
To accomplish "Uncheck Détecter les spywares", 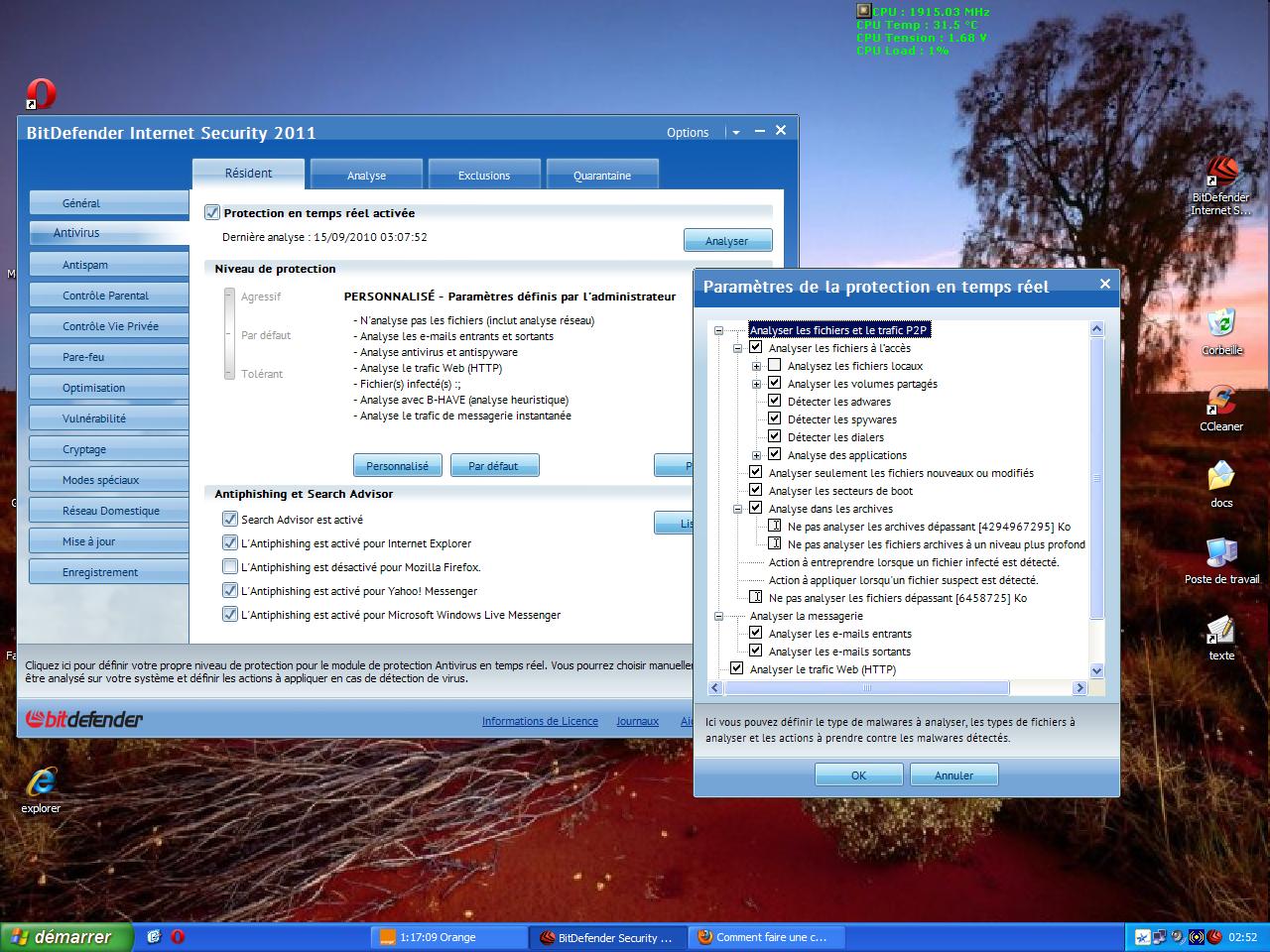I will pyautogui.click(x=775, y=419).
